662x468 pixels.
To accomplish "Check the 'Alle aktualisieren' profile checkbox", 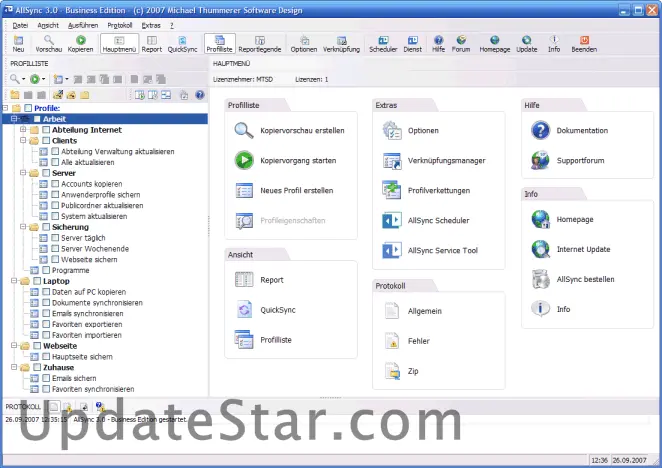I will pos(56,162).
